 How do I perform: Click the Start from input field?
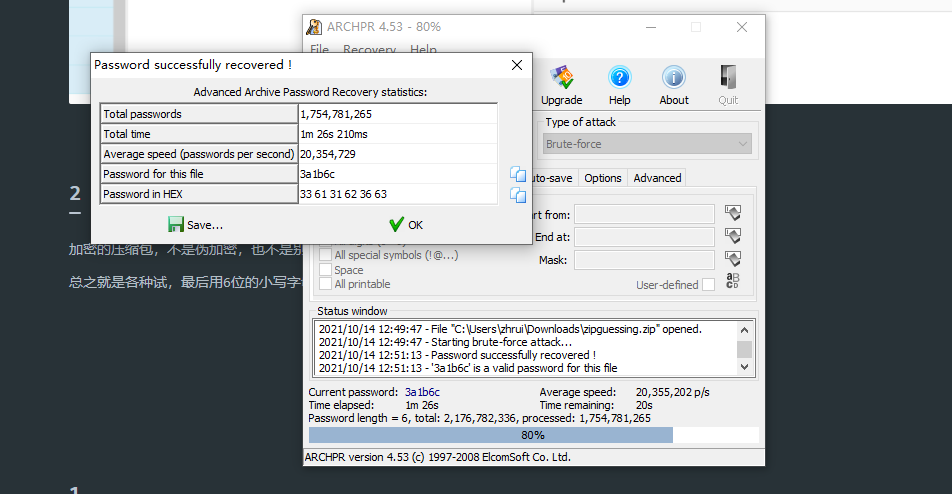(x=644, y=214)
